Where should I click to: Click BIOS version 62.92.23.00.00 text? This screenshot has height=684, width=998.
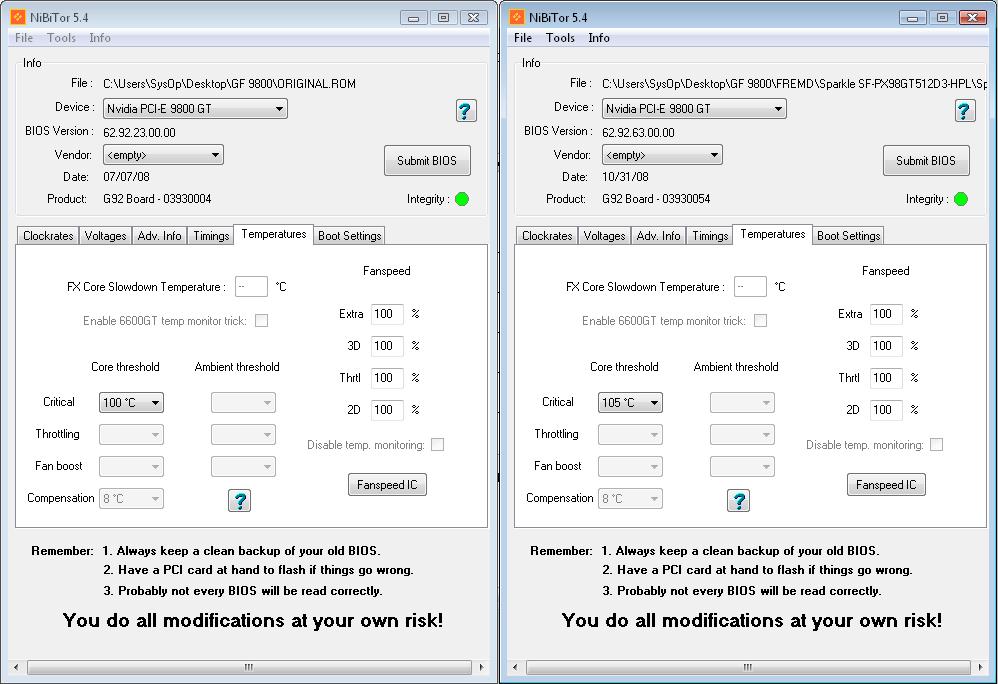pos(139,133)
